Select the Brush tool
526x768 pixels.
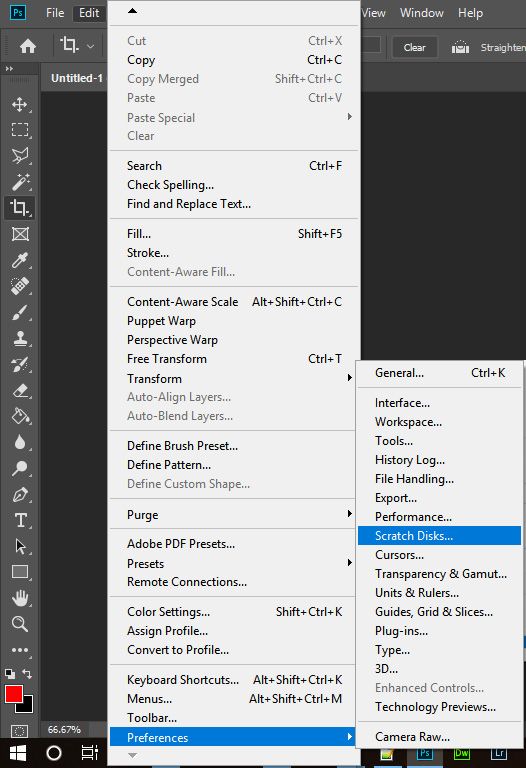click(20, 312)
